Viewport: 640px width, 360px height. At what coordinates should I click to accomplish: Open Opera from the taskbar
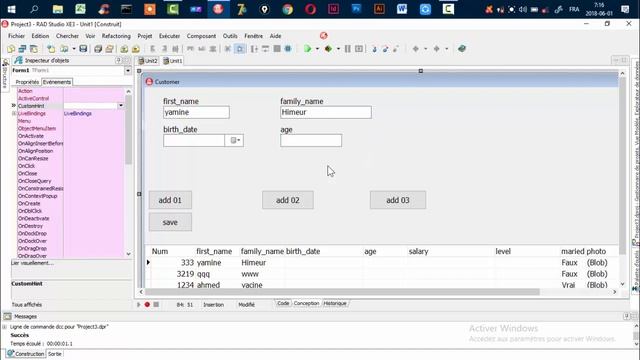(311, 9)
